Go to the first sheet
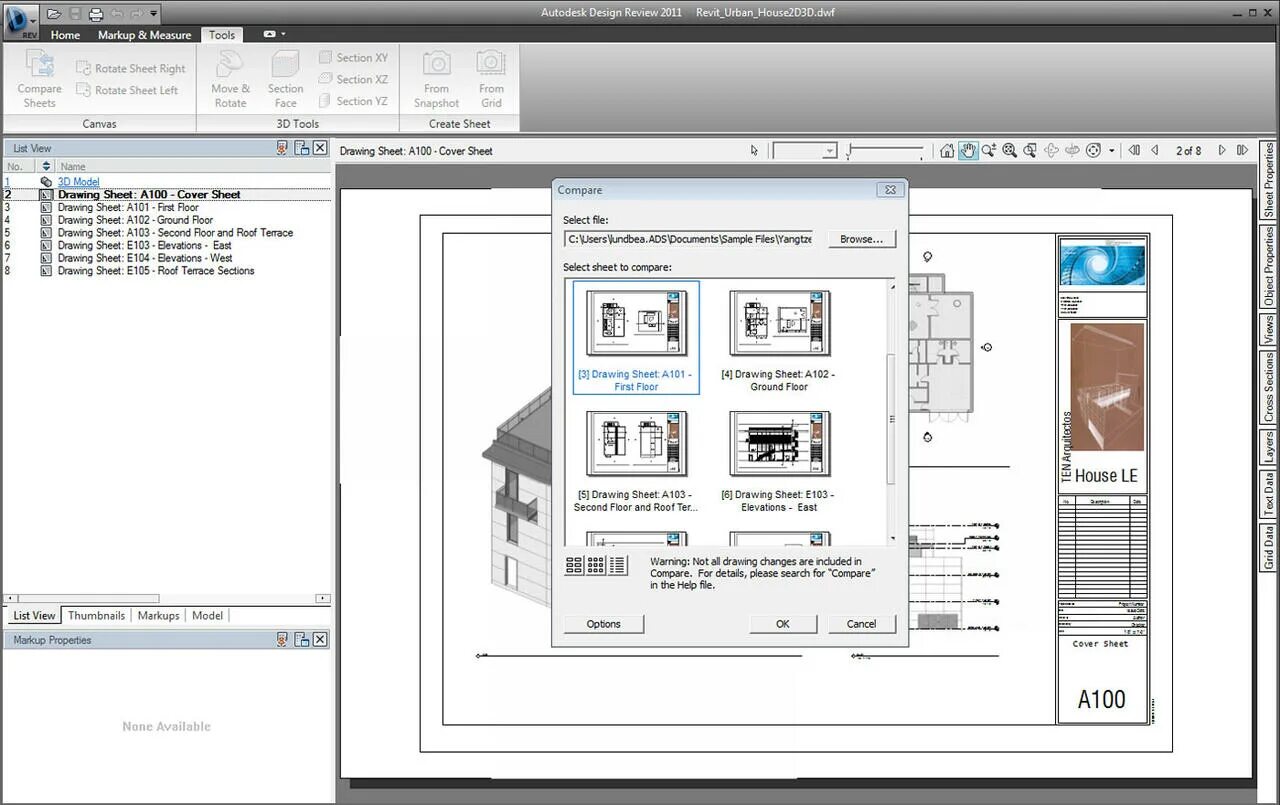1280x805 pixels. pos(1134,151)
